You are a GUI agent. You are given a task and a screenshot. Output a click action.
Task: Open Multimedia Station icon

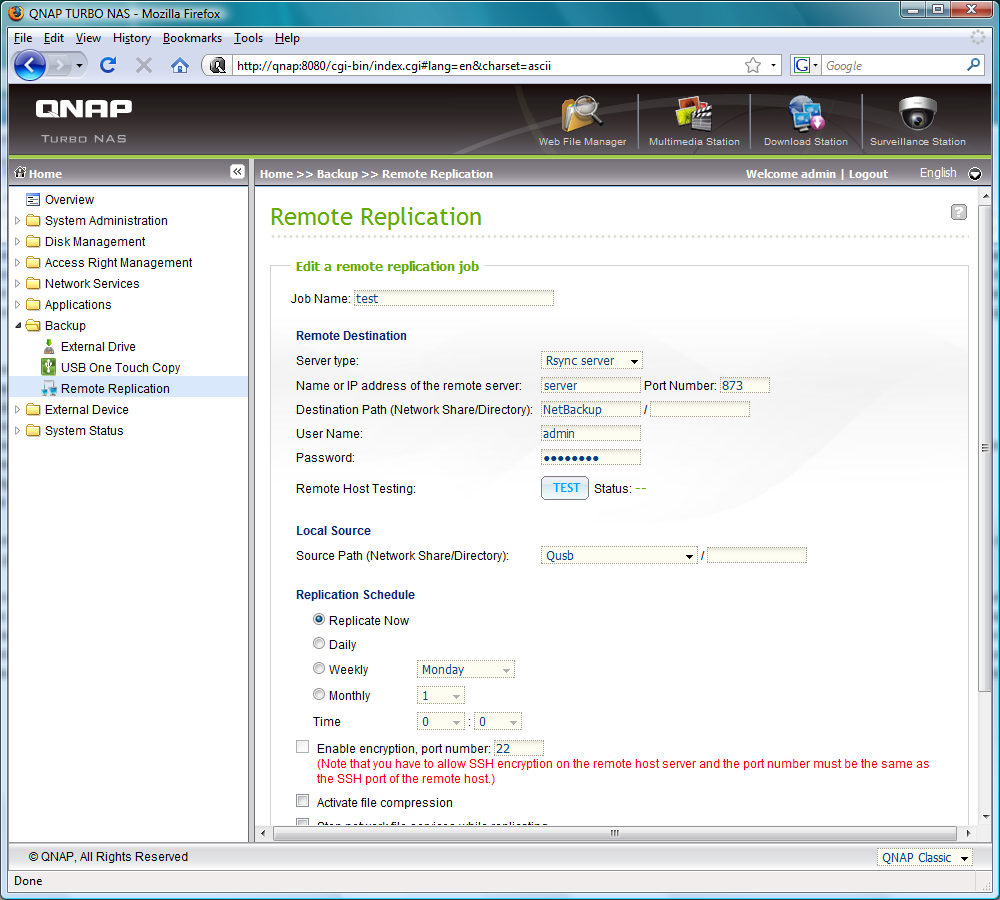[x=694, y=114]
